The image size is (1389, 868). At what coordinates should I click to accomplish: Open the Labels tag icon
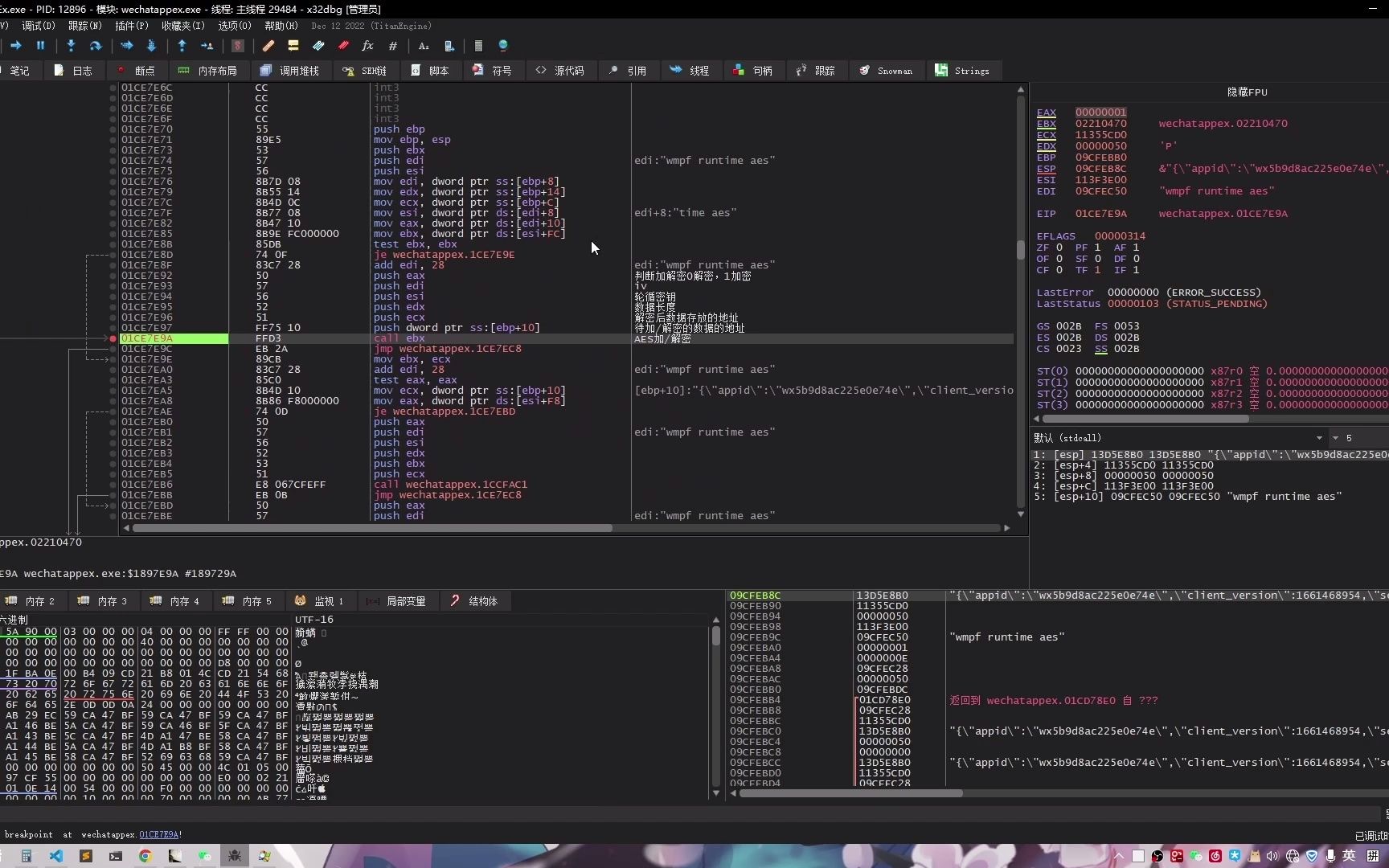(318, 46)
